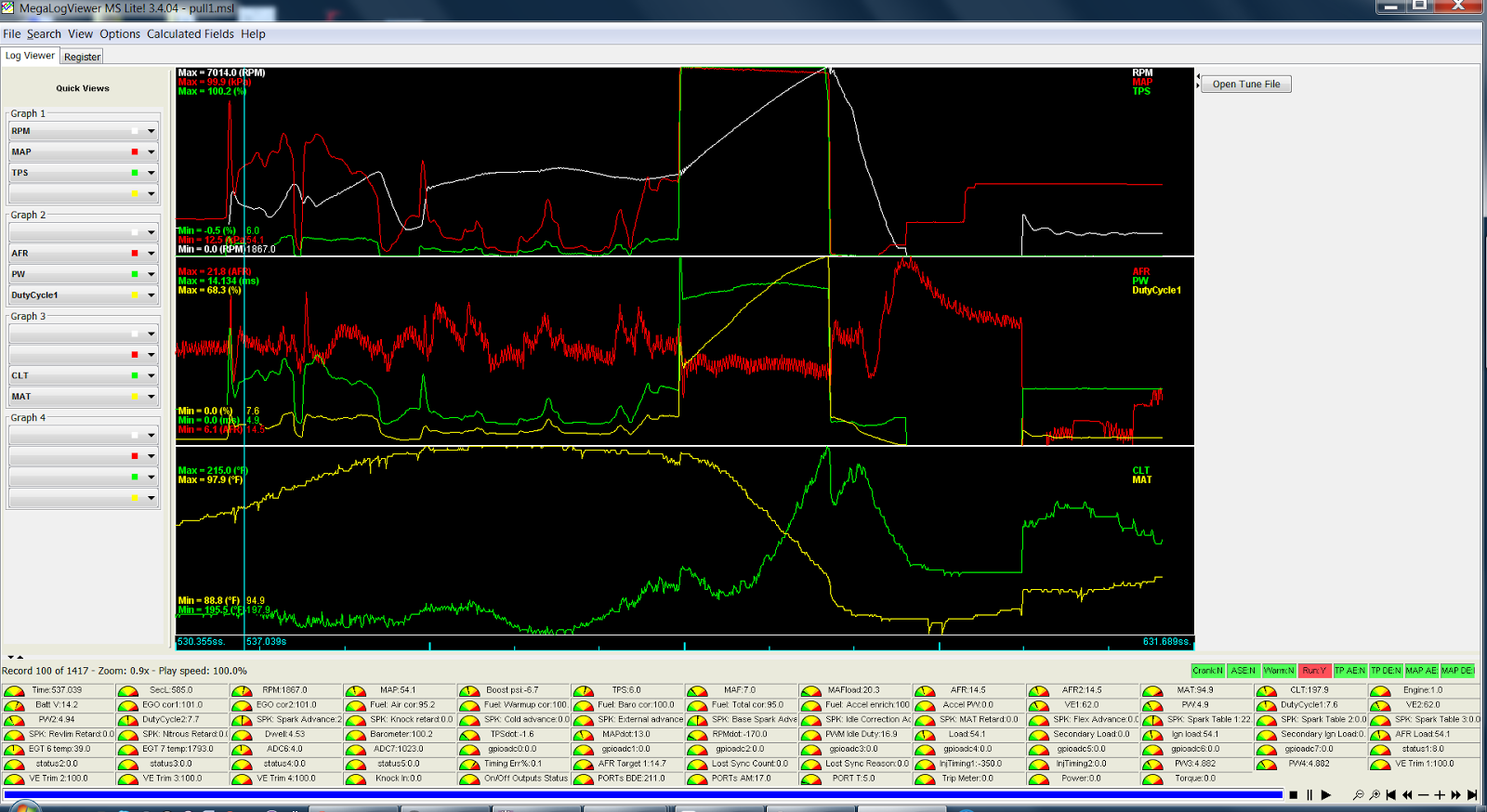Fast-forward playback with the double-right arrow

(x=1455, y=794)
